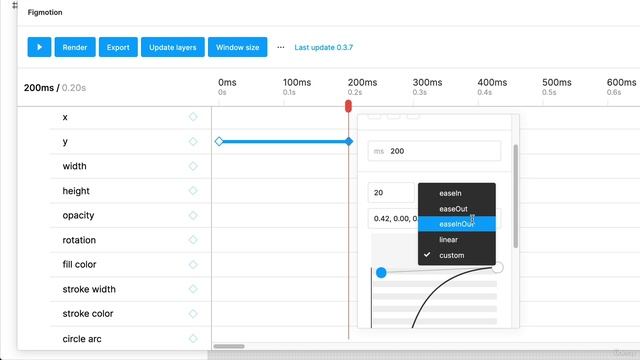The image size is (640, 360).
Task: Add keyframe diamond for x property
Action: 193,117
